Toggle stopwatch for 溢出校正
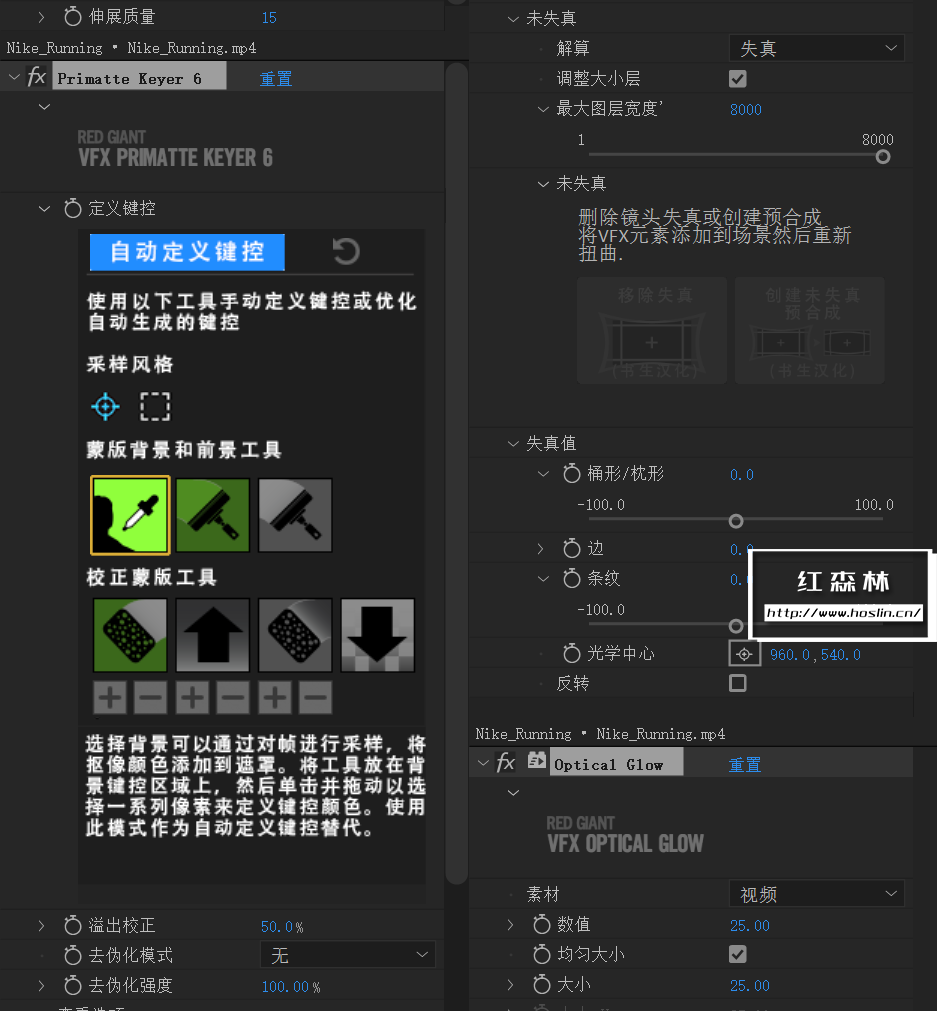This screenshot has width=937, height=1011. [x=73, y=925]
